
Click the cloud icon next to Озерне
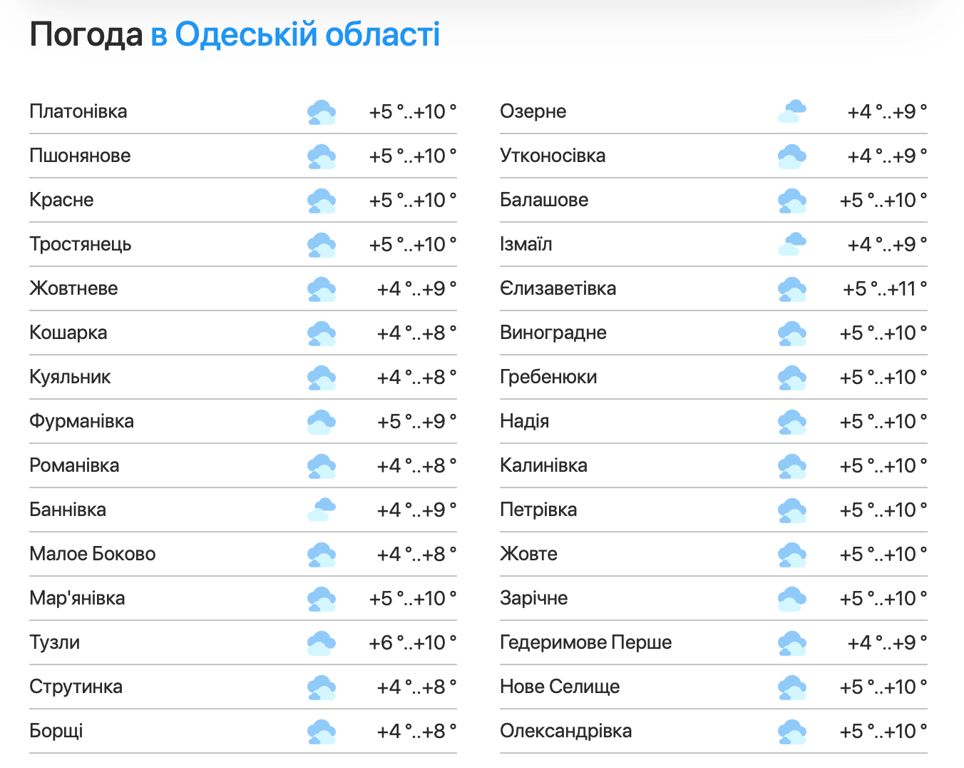(791, 112)
